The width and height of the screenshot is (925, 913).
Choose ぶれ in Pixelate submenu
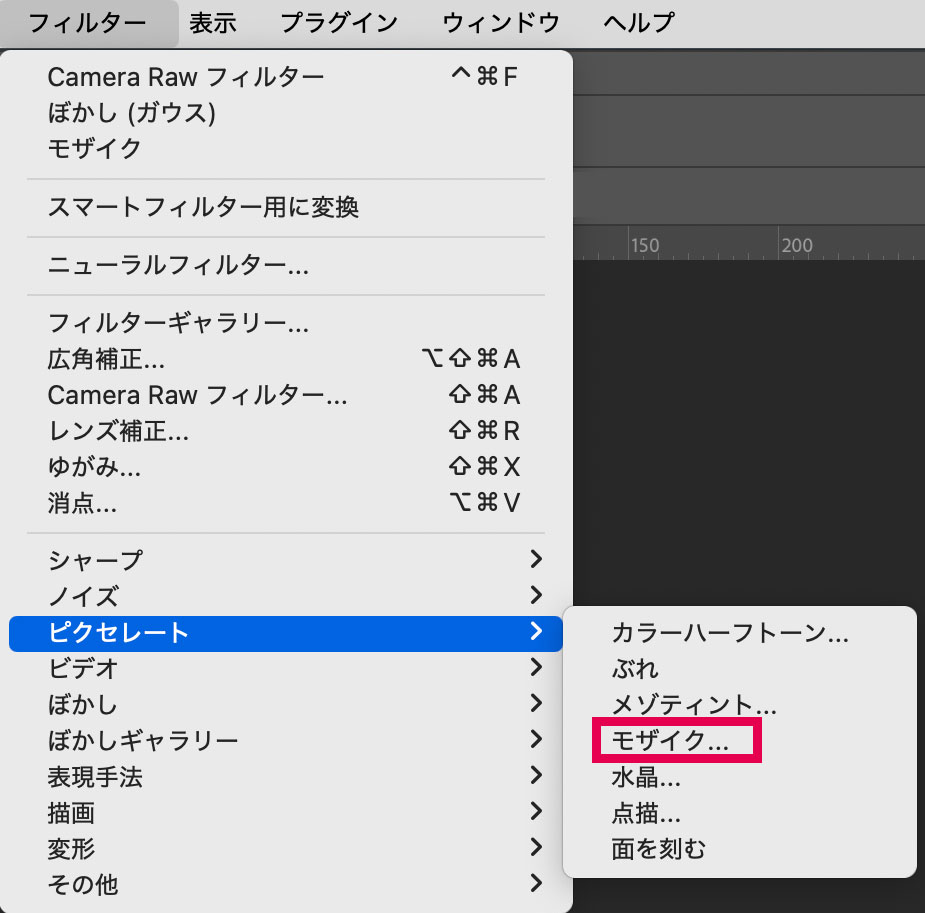tap(740, 669)
